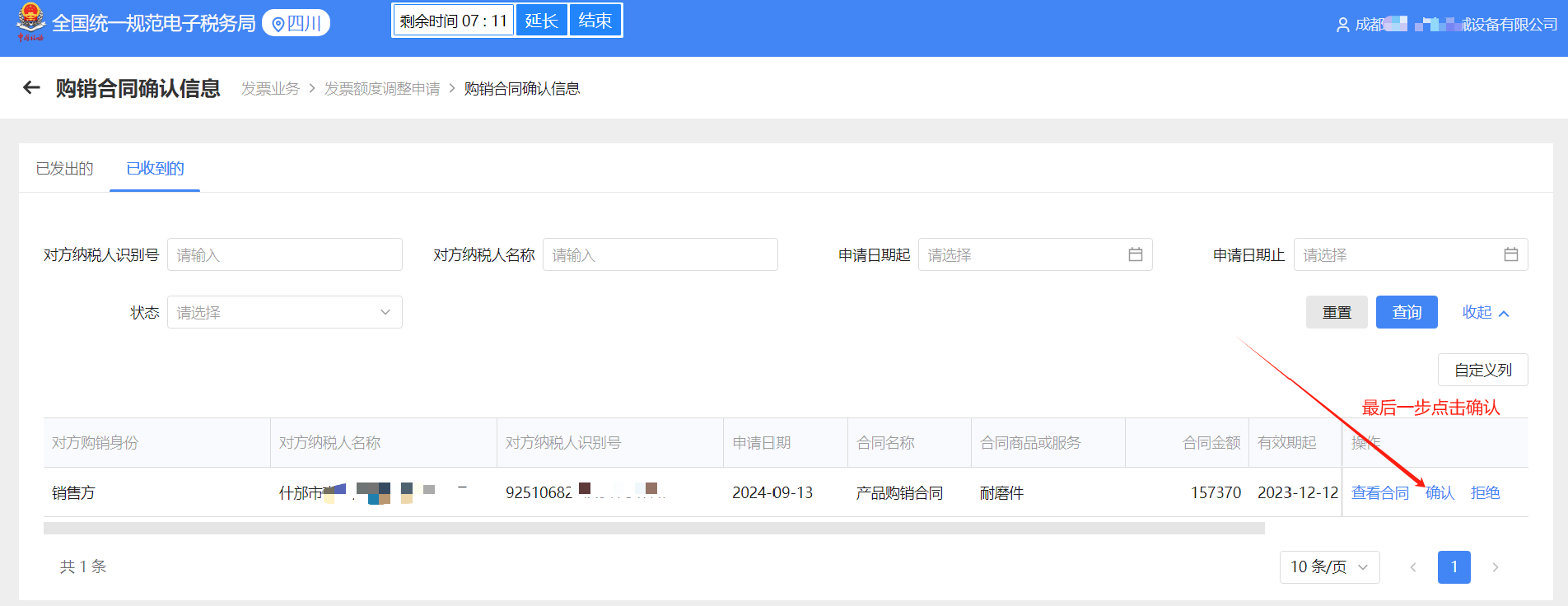The width and height of the screenshot is (1568, 606).
Task: Open 查看合同 link for the contract
Action: tap(1380, 492)
